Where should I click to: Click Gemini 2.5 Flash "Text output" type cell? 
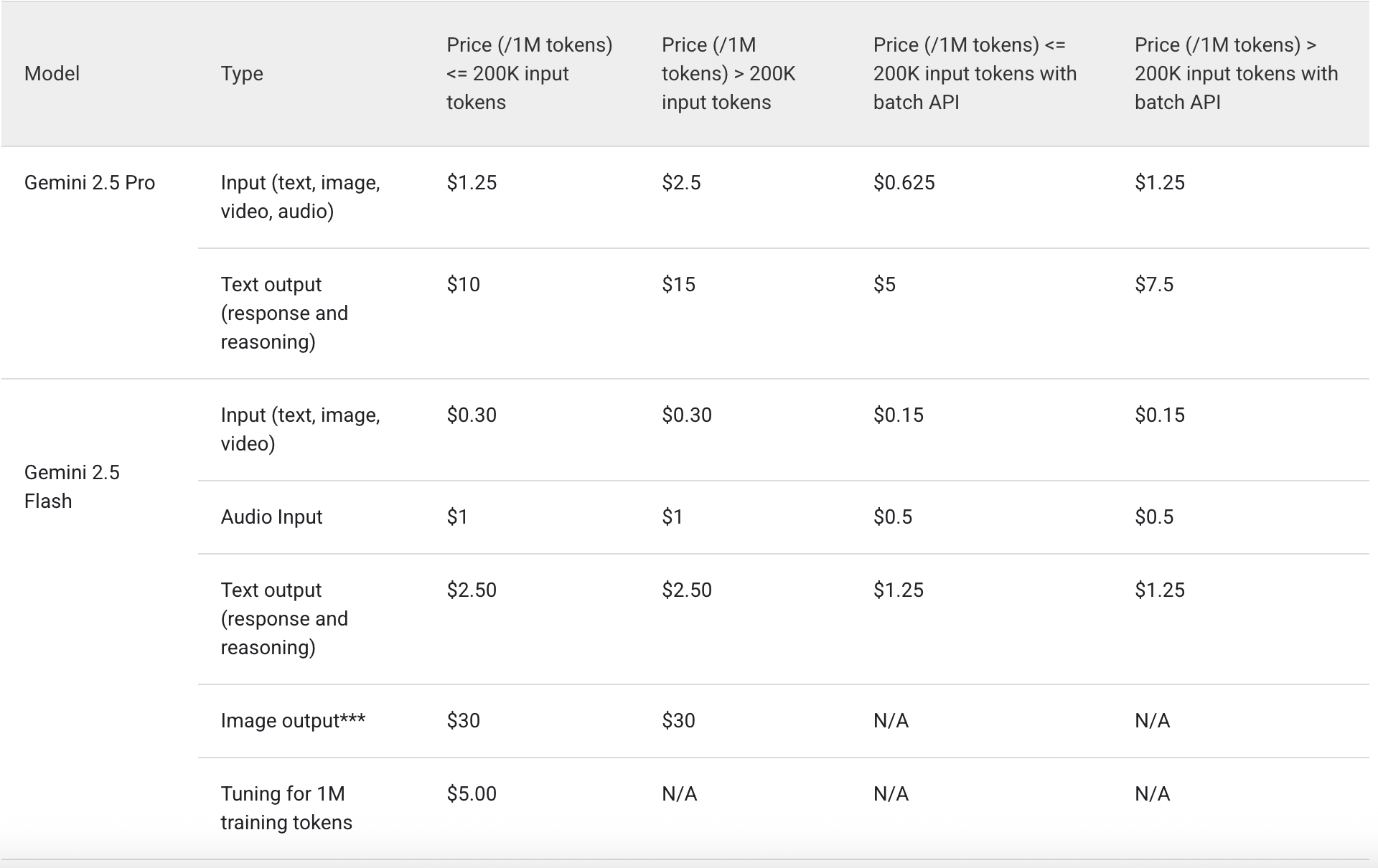point(284,619)
